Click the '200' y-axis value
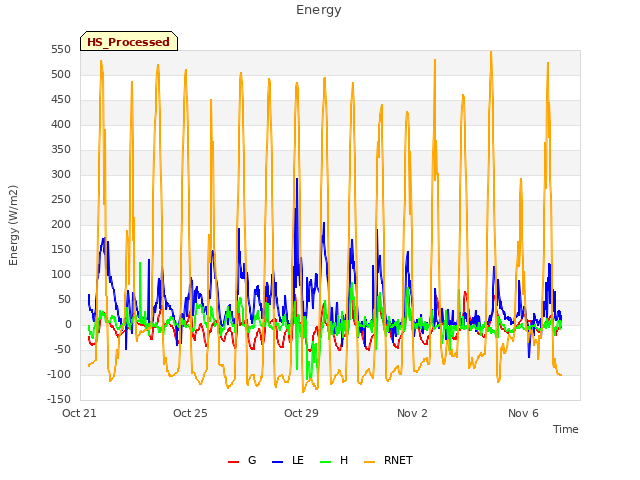The height and width of the screenshot is (480, 640). pyautogui.click(x=61, y=224)
